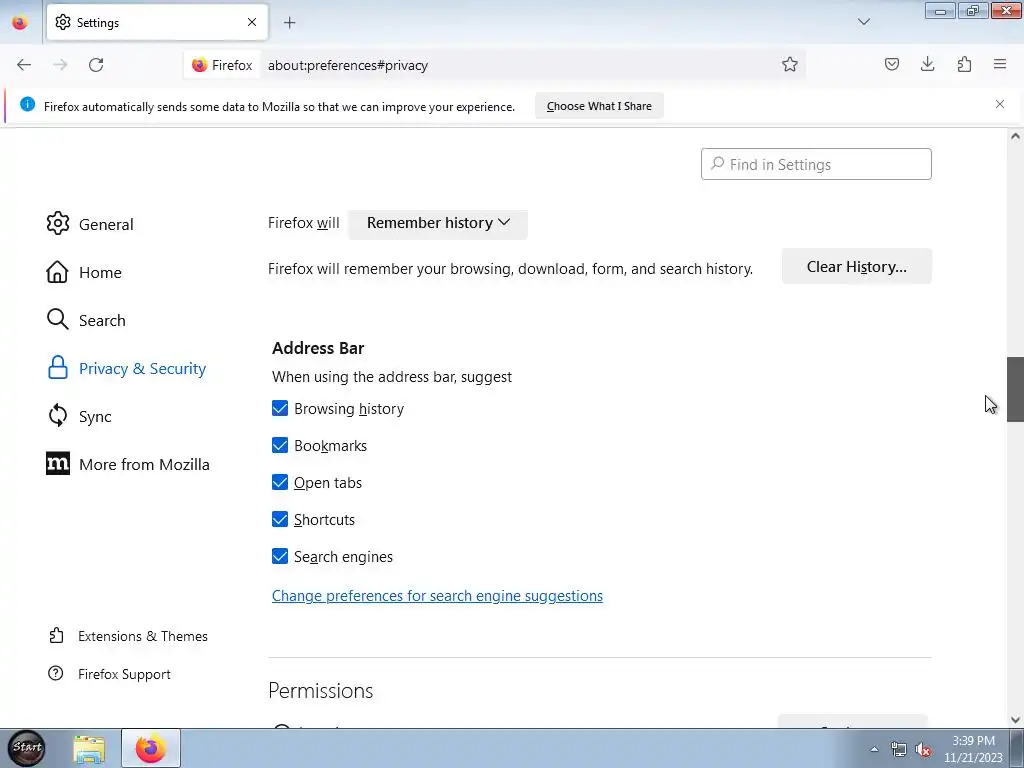Screen dimensions: 1024x768
Task: Click the Mozilla m logo icon
Action: coord(57,464)
